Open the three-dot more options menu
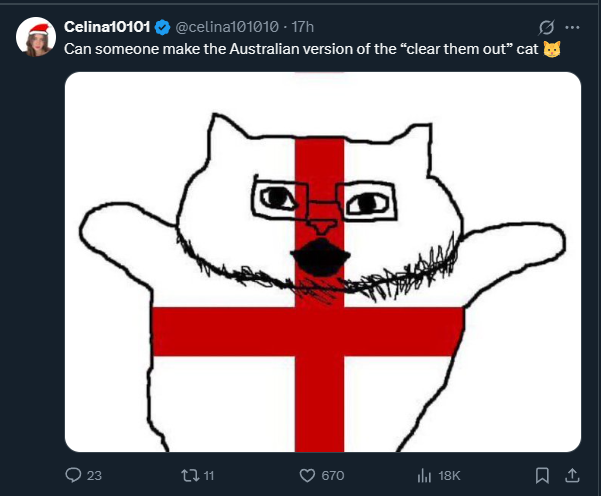 click(x=572, y=28)
